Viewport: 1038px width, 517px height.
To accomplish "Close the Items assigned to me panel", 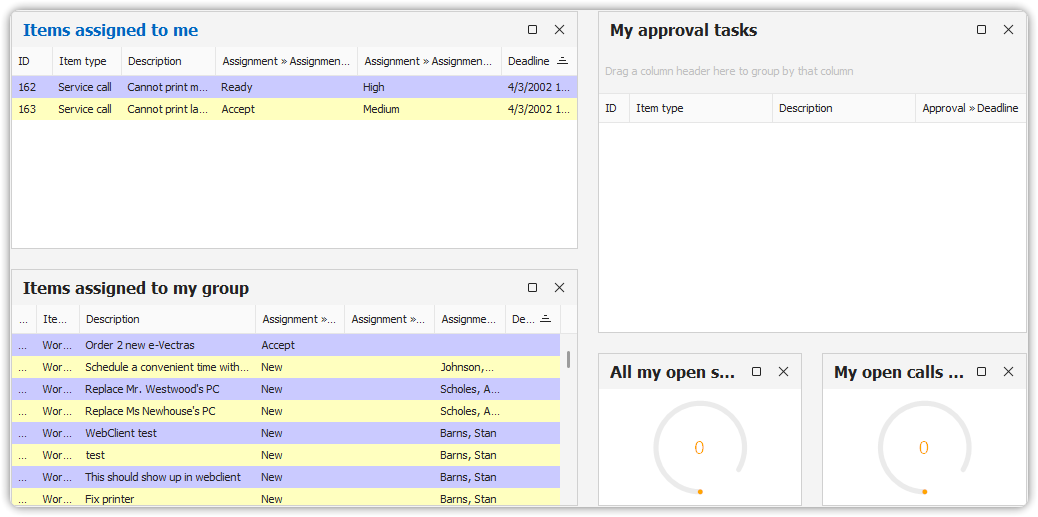I will [559, 30].
